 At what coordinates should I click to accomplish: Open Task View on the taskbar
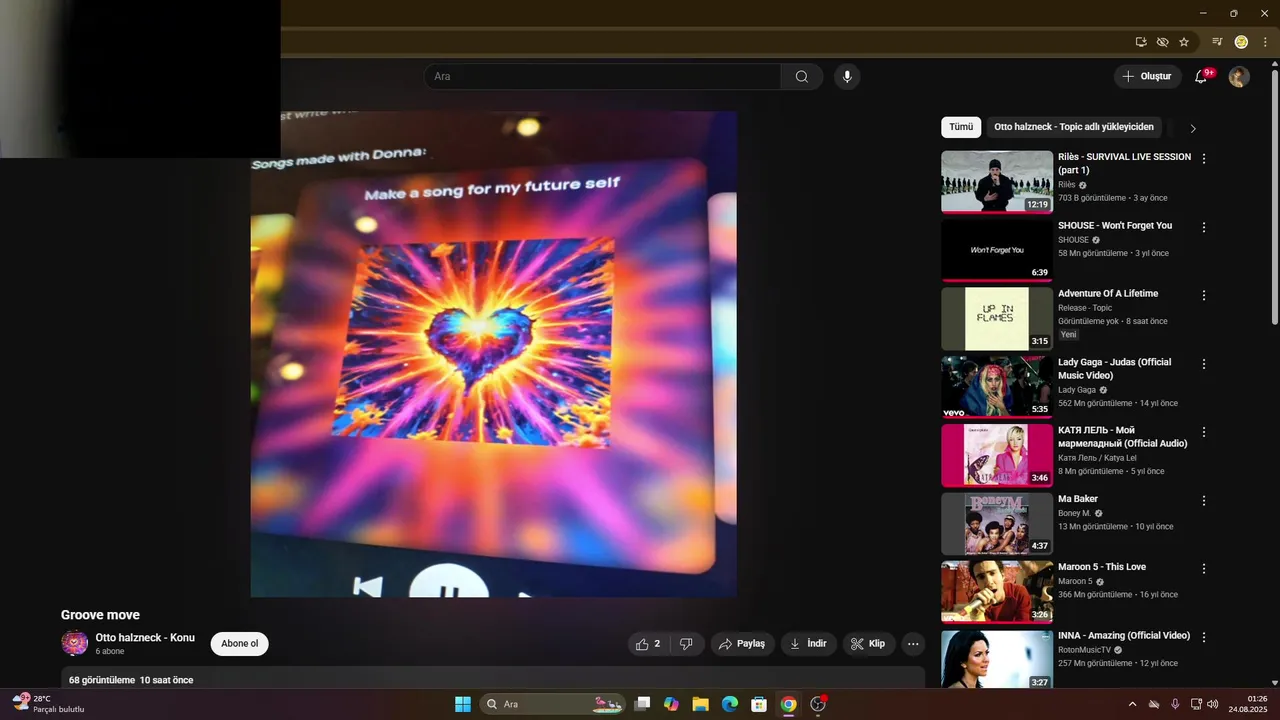(642, 704)
